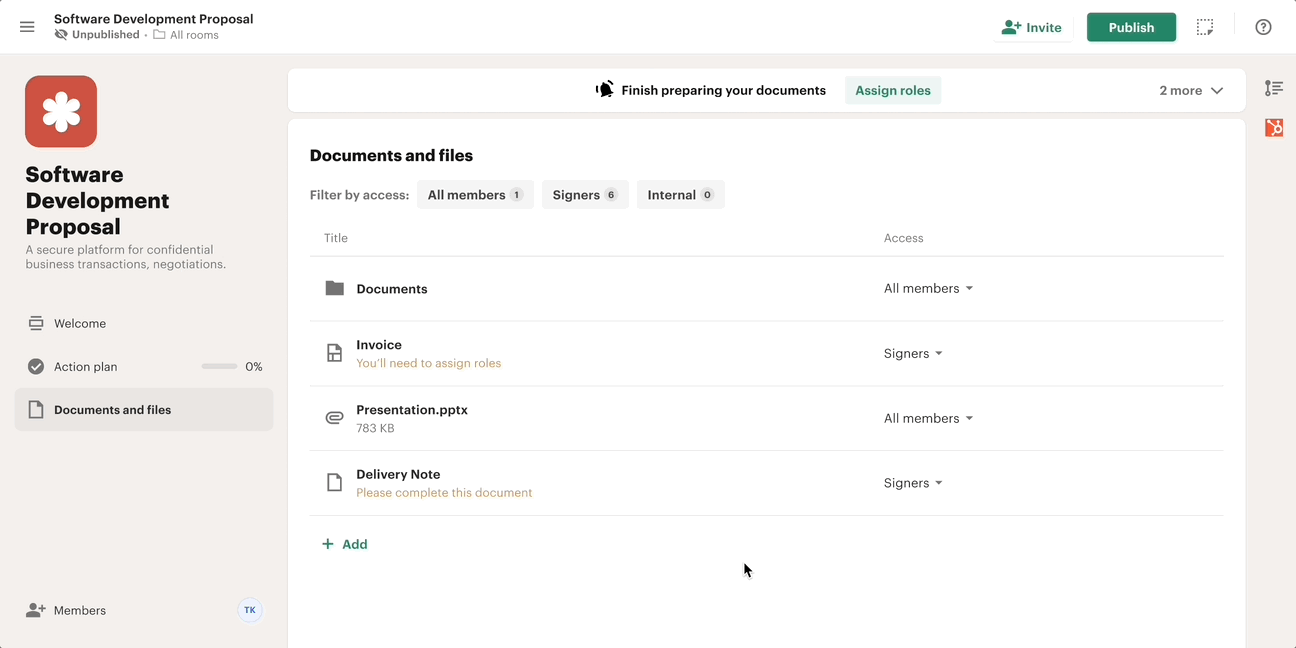Screen dimensions: 1296x648
Task: Open access dropdown for Documents folder
Action: click(928, 288)
